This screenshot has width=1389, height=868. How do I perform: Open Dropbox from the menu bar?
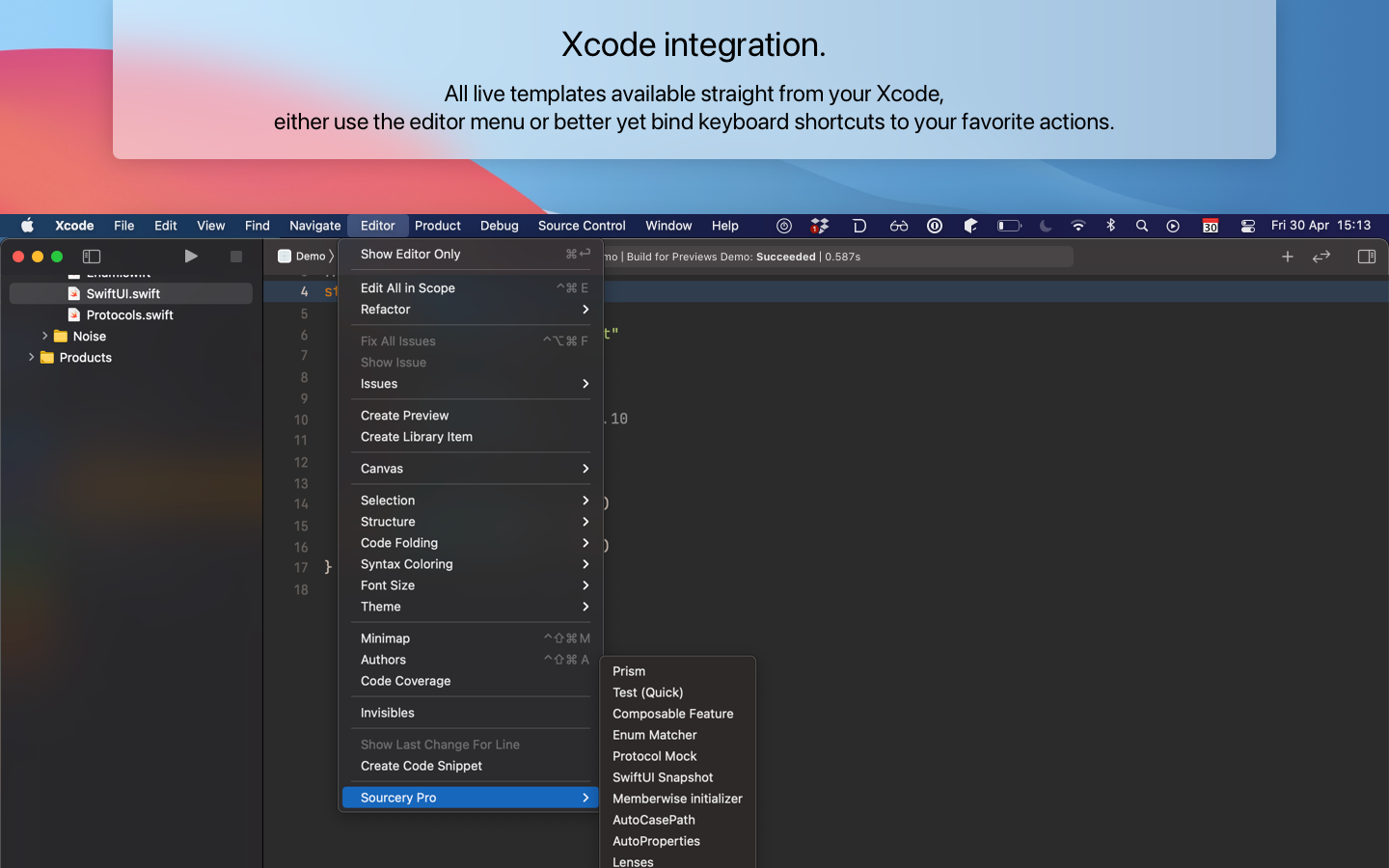point(819,225)
